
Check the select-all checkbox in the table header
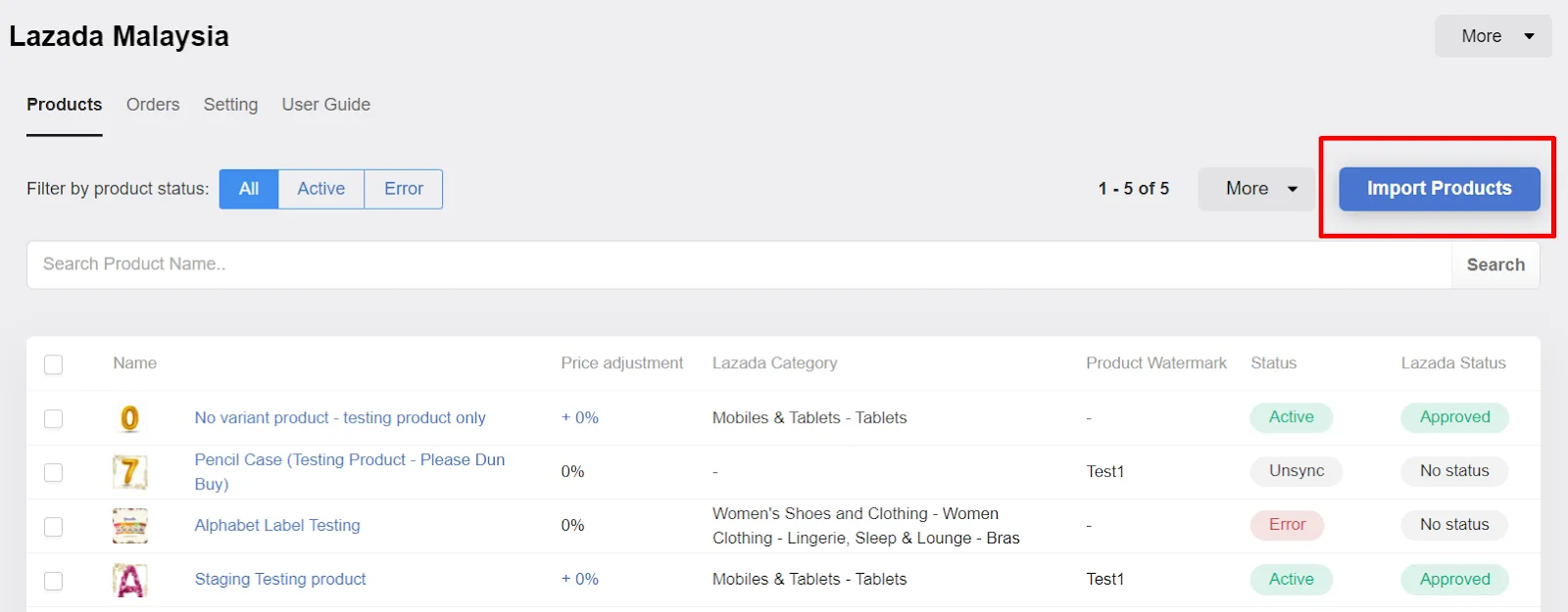54,363
